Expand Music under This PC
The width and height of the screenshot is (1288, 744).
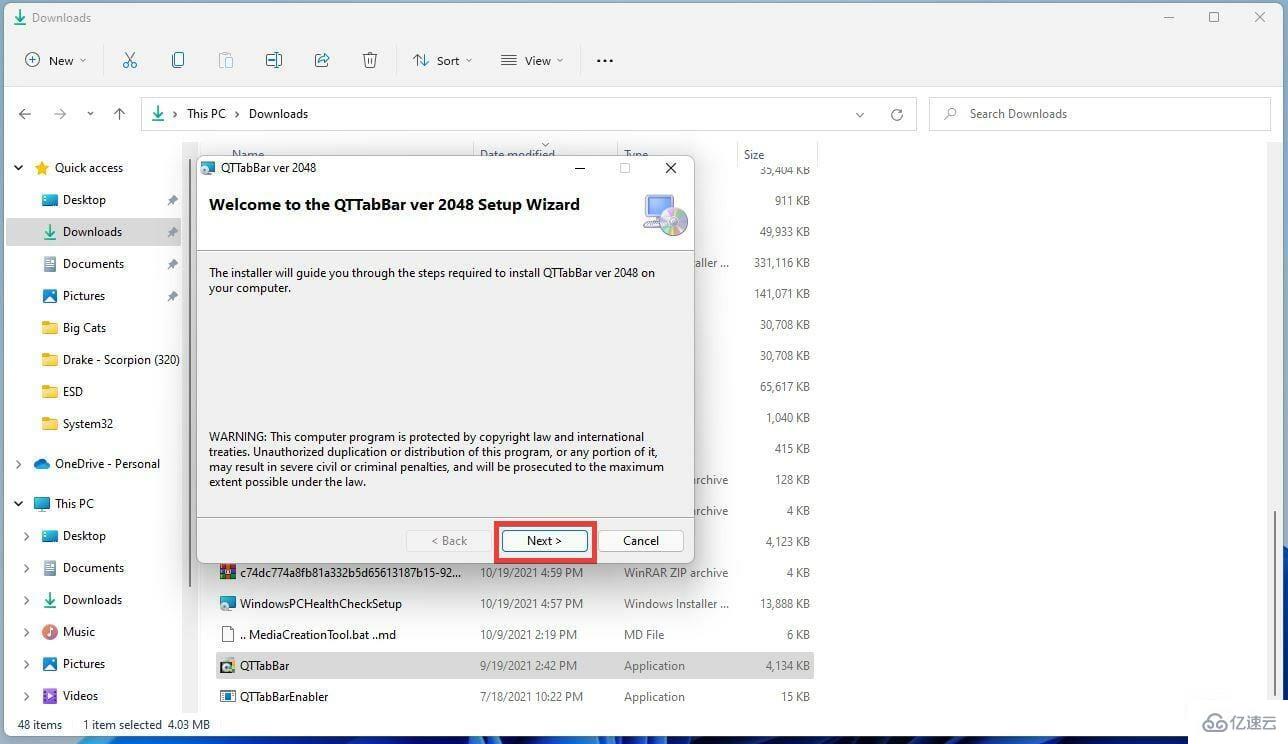(27, 632)
